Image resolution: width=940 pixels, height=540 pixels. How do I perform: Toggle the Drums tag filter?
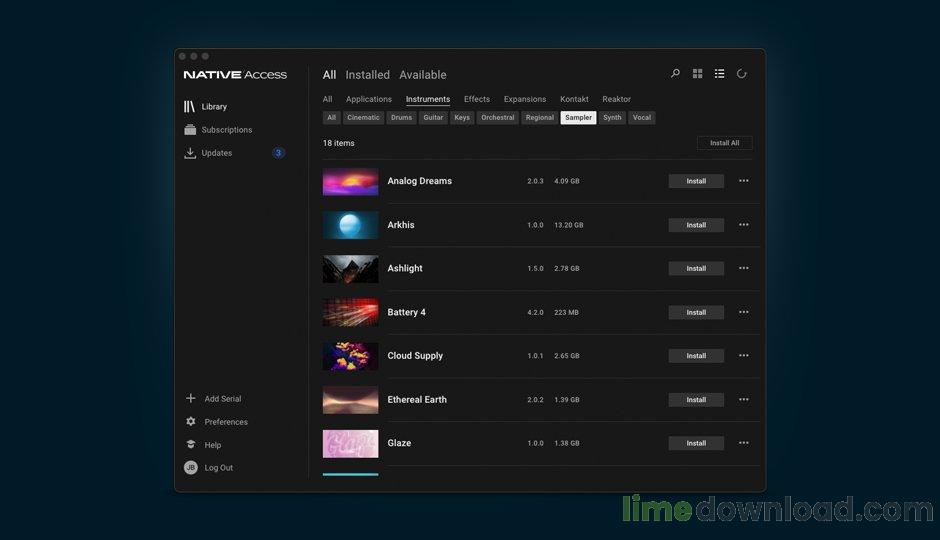pos(402,117)
